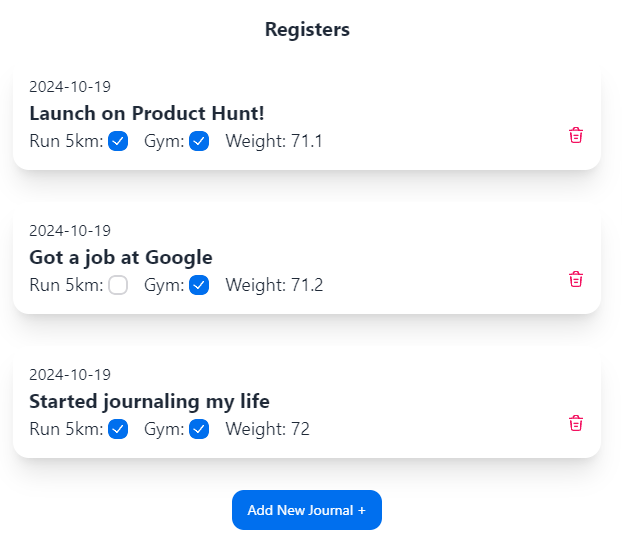Uncheck Gym on Google job entry
622x545 pixels.
click(x=199, y=285)
